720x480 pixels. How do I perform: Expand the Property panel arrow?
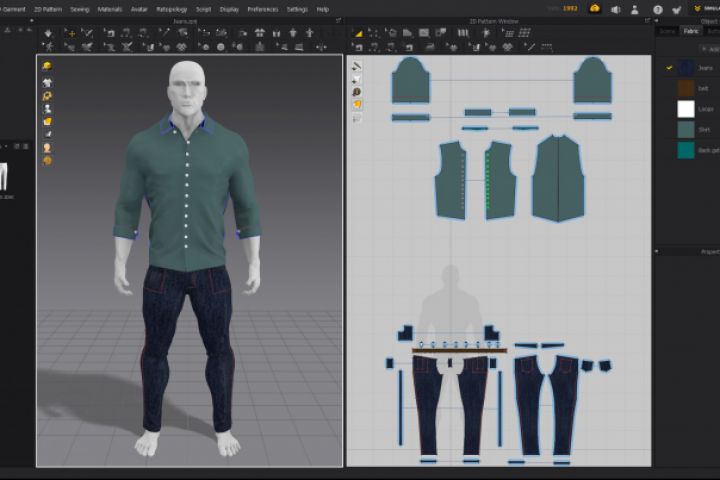point(655,252)
